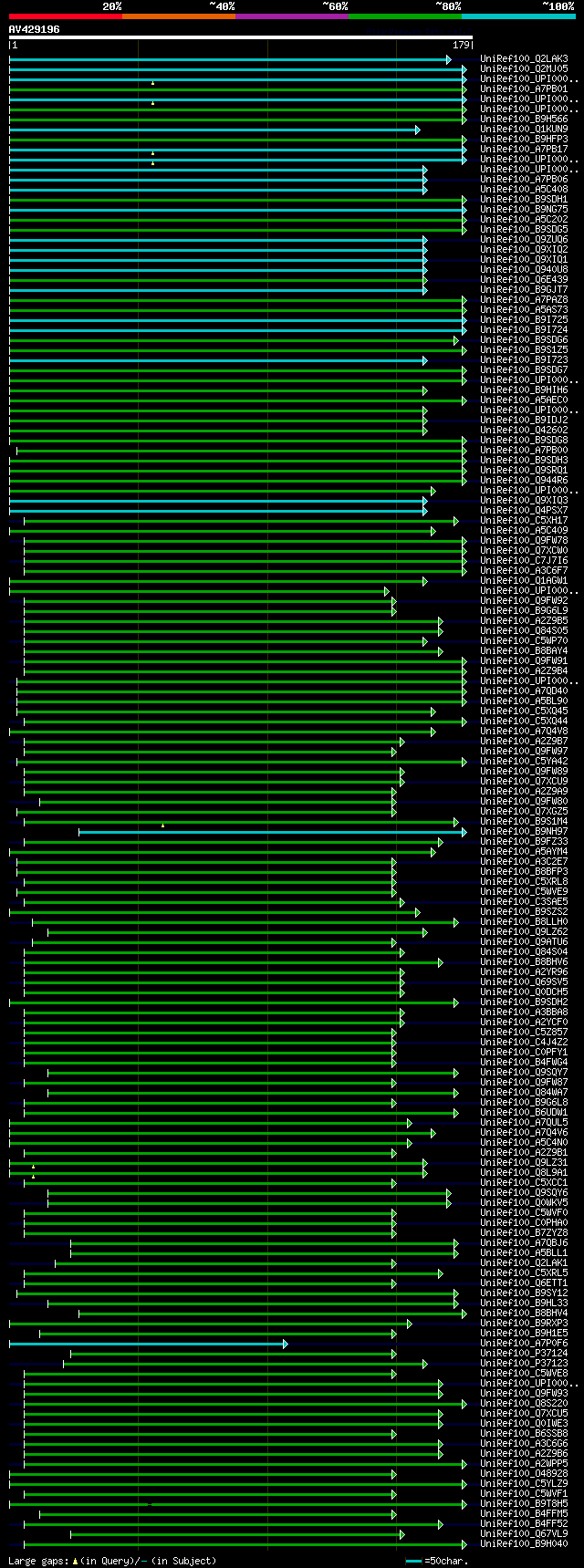The image size is (584, 1568).
Task: Go to hit UniRef100_C4J4Z2
Action: point(524,1043)
